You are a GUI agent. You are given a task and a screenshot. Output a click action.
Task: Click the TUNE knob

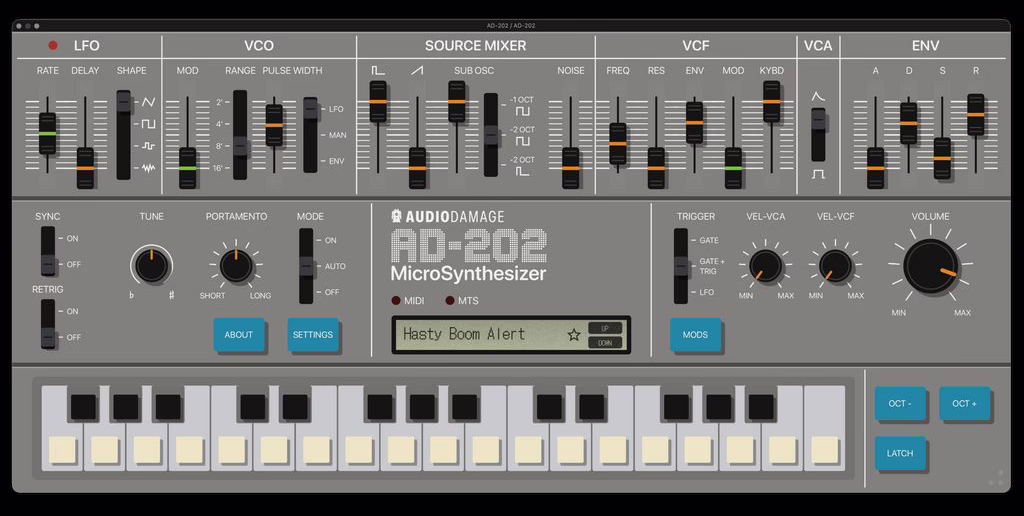point(152,266)
